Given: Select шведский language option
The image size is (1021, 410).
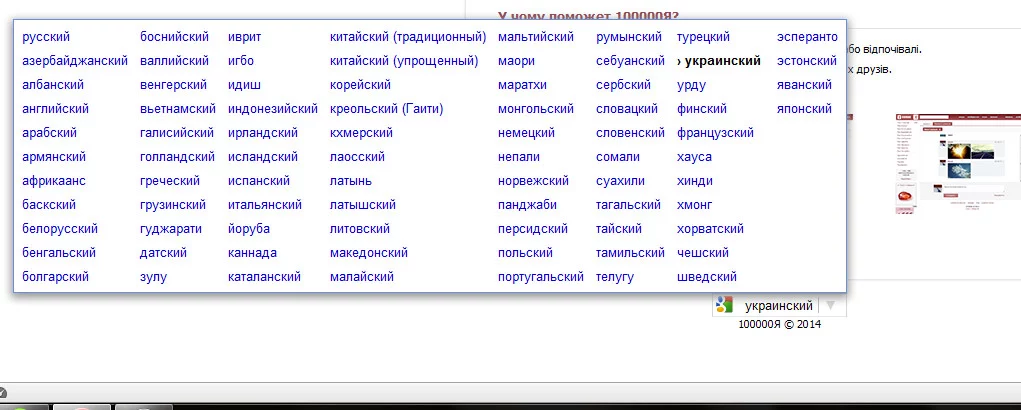Looking at the screenshot, I should 707,277.
